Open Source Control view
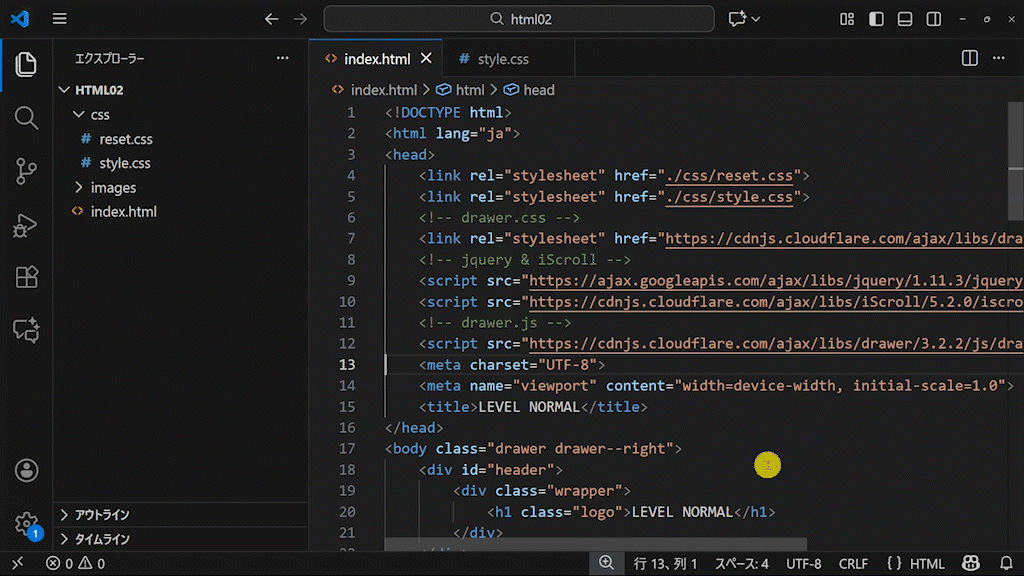Image resolution: width=1024 pixels, height=576 pixels. (x=26, y=171)
